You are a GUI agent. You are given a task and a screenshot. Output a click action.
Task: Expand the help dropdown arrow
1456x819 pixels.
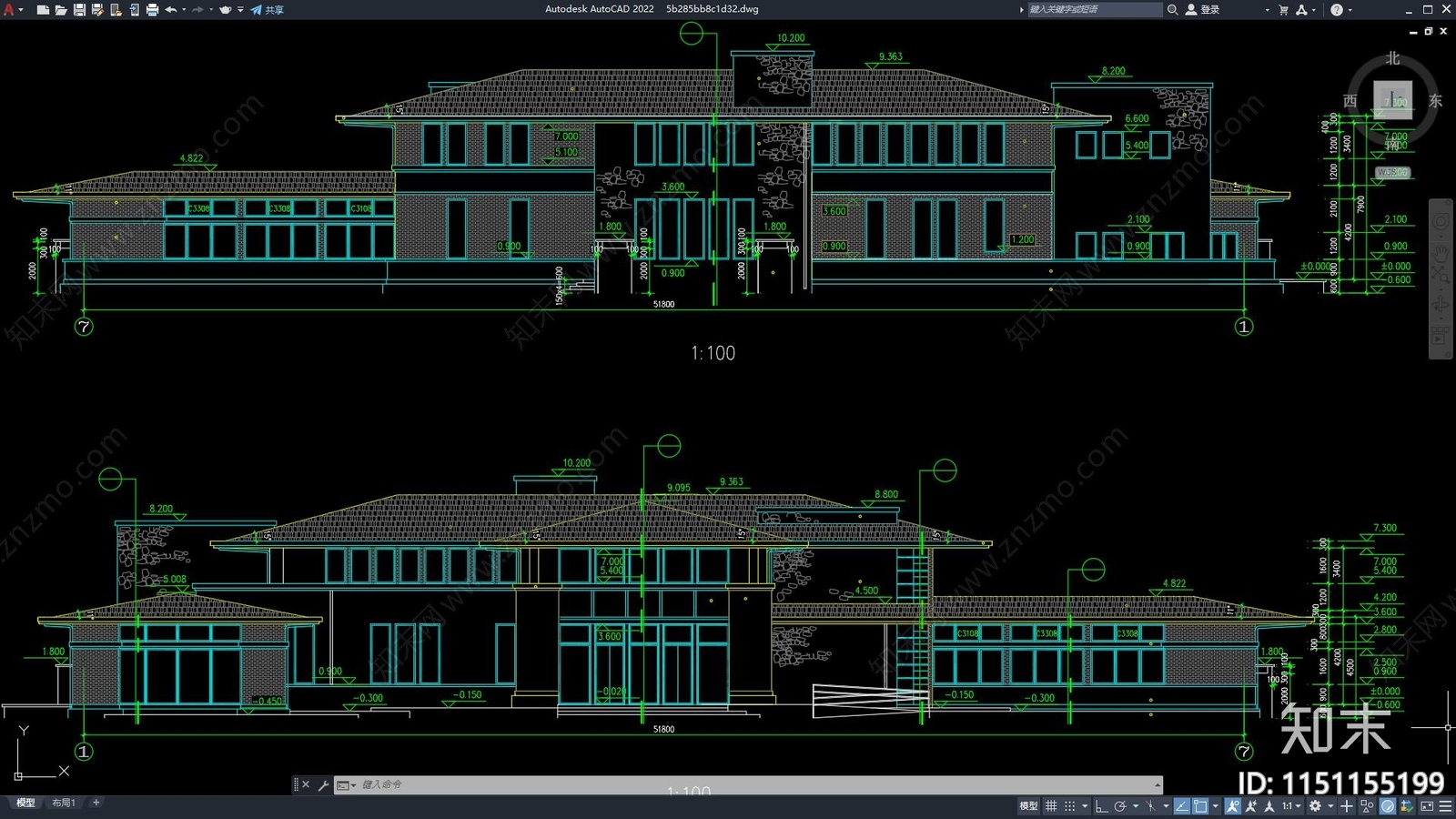(1350, 10)
